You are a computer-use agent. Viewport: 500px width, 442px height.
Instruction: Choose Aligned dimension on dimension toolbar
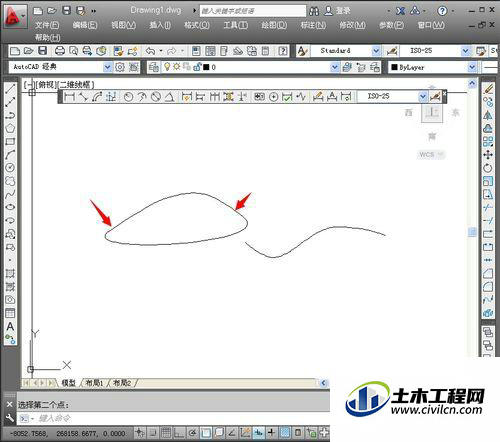[x=83, y=97]
